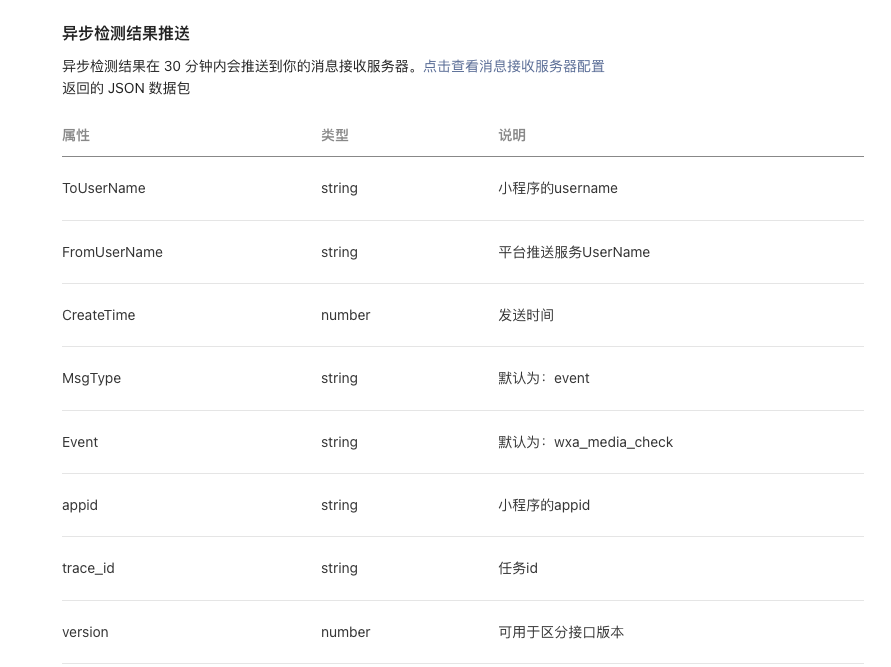Select the number type in the version row
Image resolution: width=891 pixels, height=667 pixels.
click(x=345, y=632)
